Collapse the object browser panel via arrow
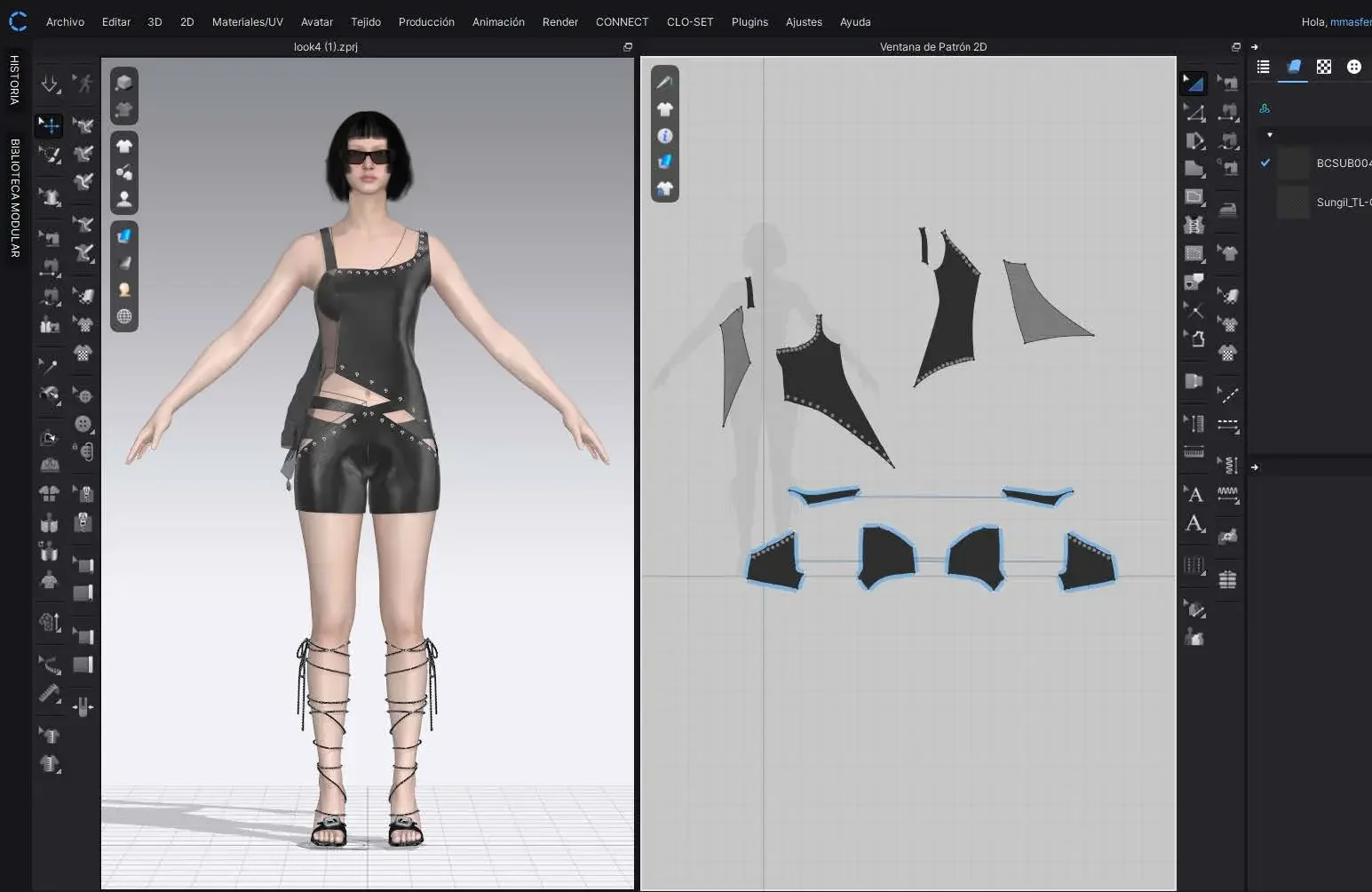Image resolution: width=1372 pixels, height=892 pixels. 1254,47
